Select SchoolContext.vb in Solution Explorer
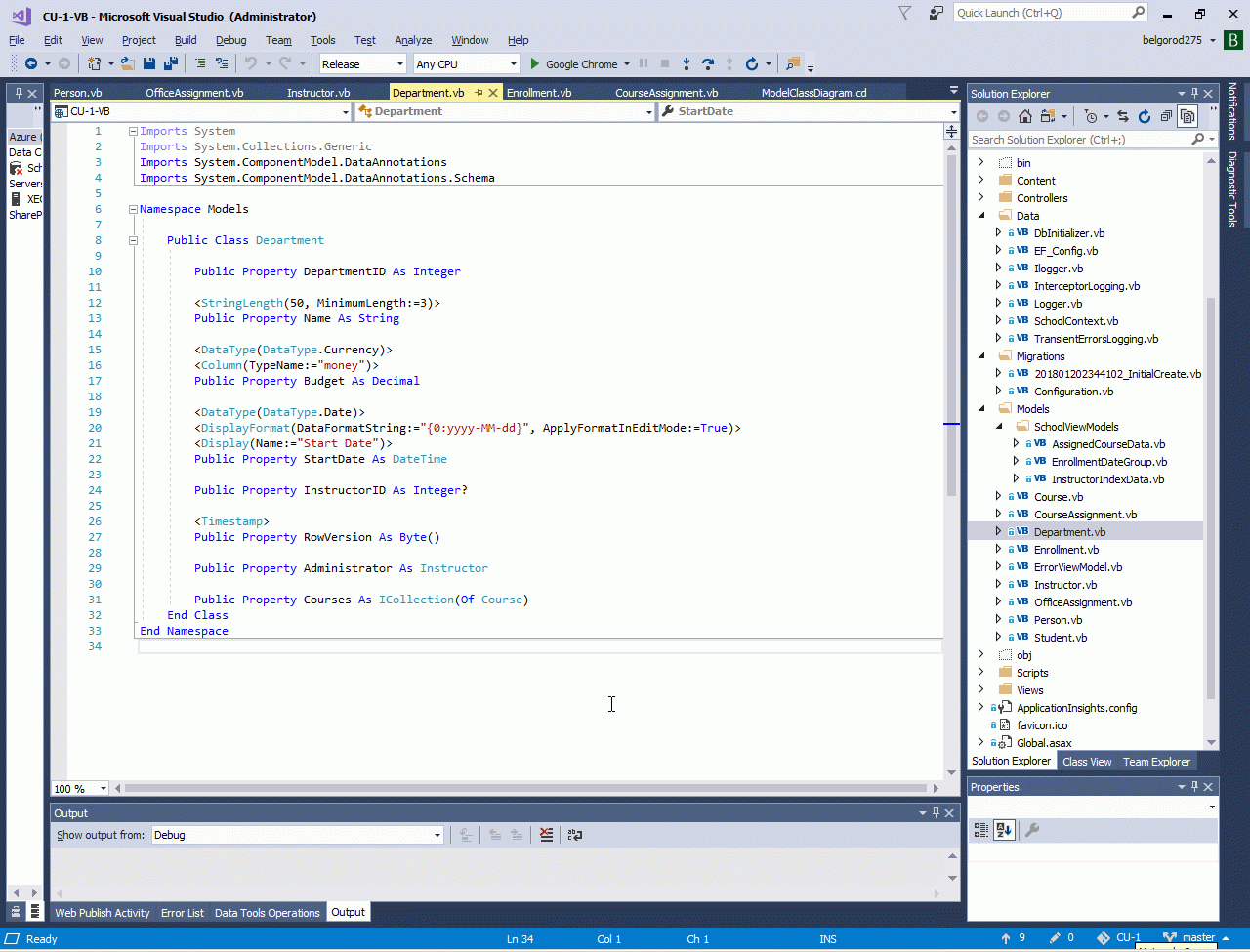 pyautogui.click(x=1076, y=321)
